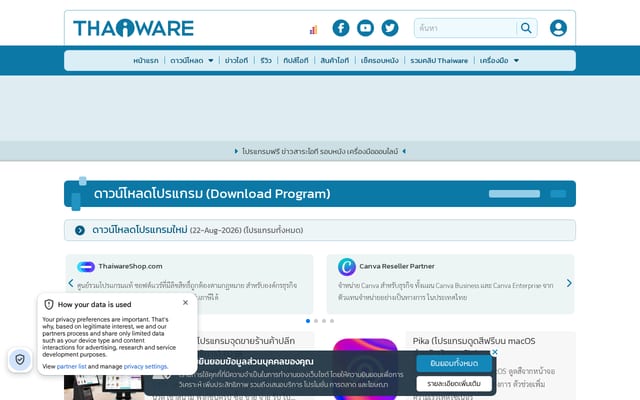Open the โปรแกรมจุดขายร้านค้าปลีก program title
The image size is (640, 400).
click(246, 341)
